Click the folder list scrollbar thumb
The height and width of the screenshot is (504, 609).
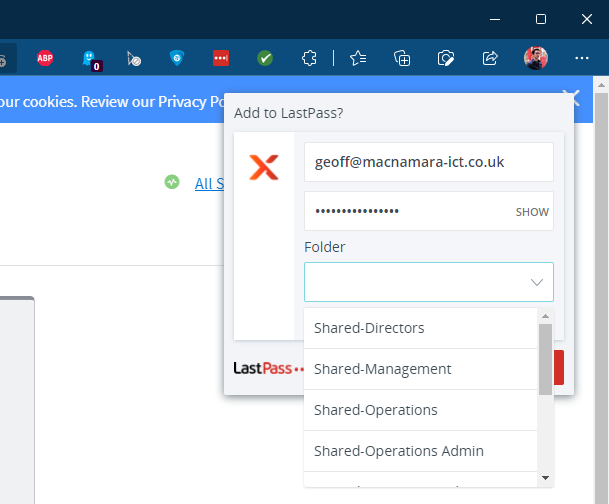[x=545, y=360]
